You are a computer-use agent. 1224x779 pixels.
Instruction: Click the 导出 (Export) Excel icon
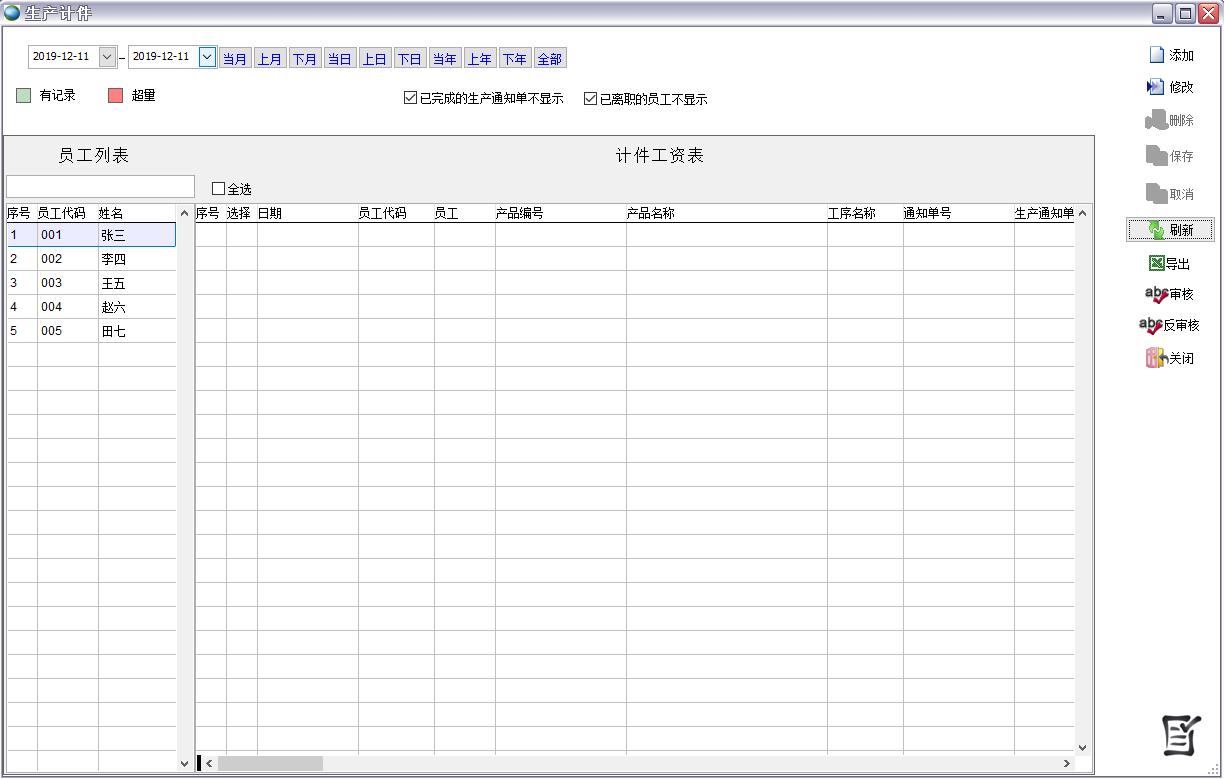coord(1156,263)
